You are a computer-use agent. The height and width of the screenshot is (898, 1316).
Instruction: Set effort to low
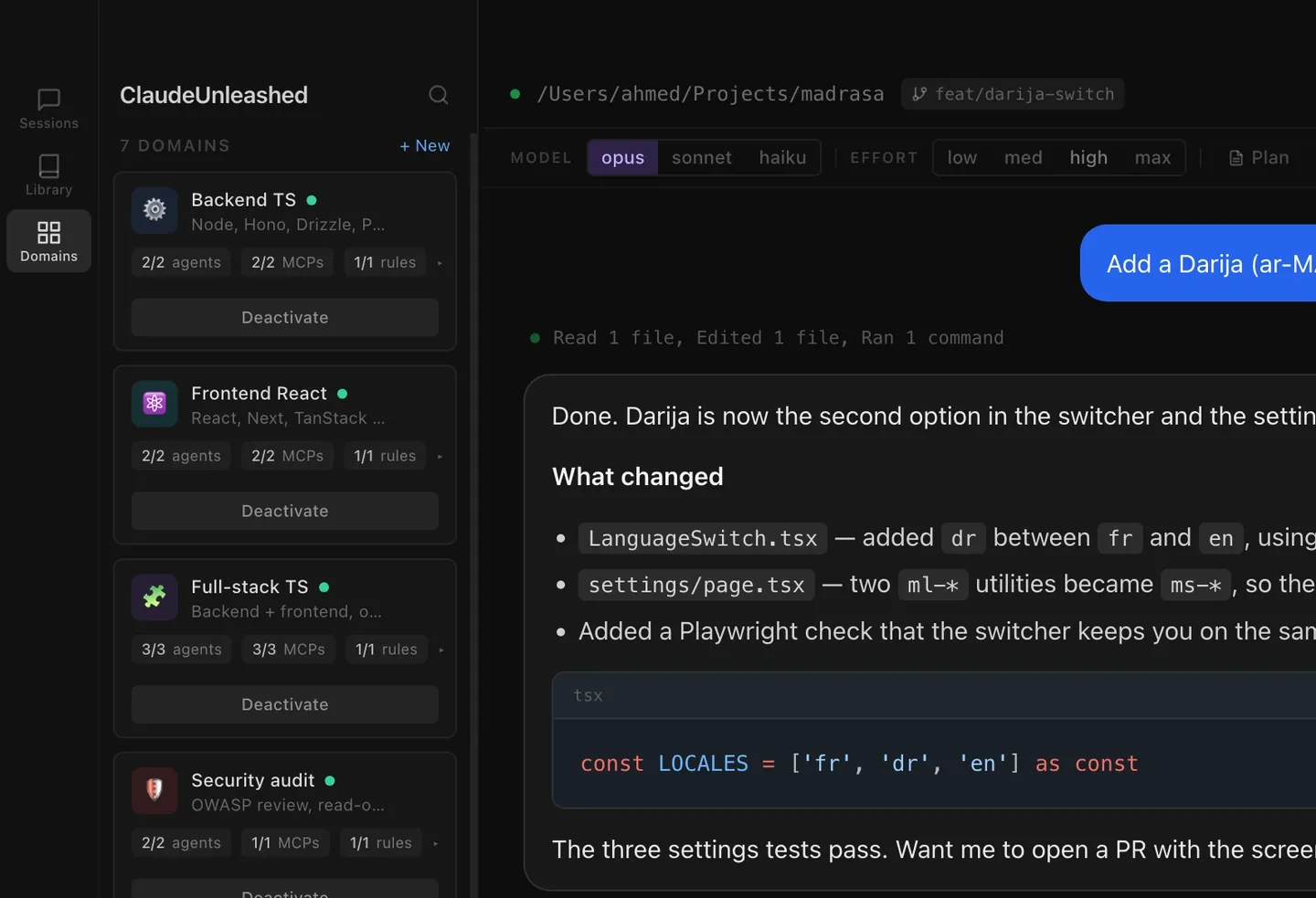tap(962, 157)
